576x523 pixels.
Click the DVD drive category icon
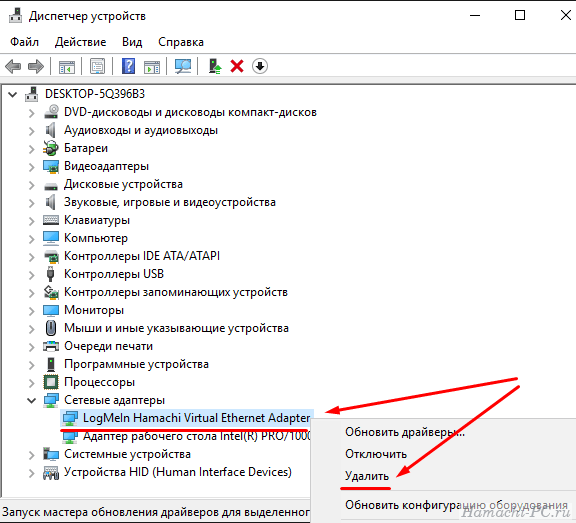[x=51, y=112]
